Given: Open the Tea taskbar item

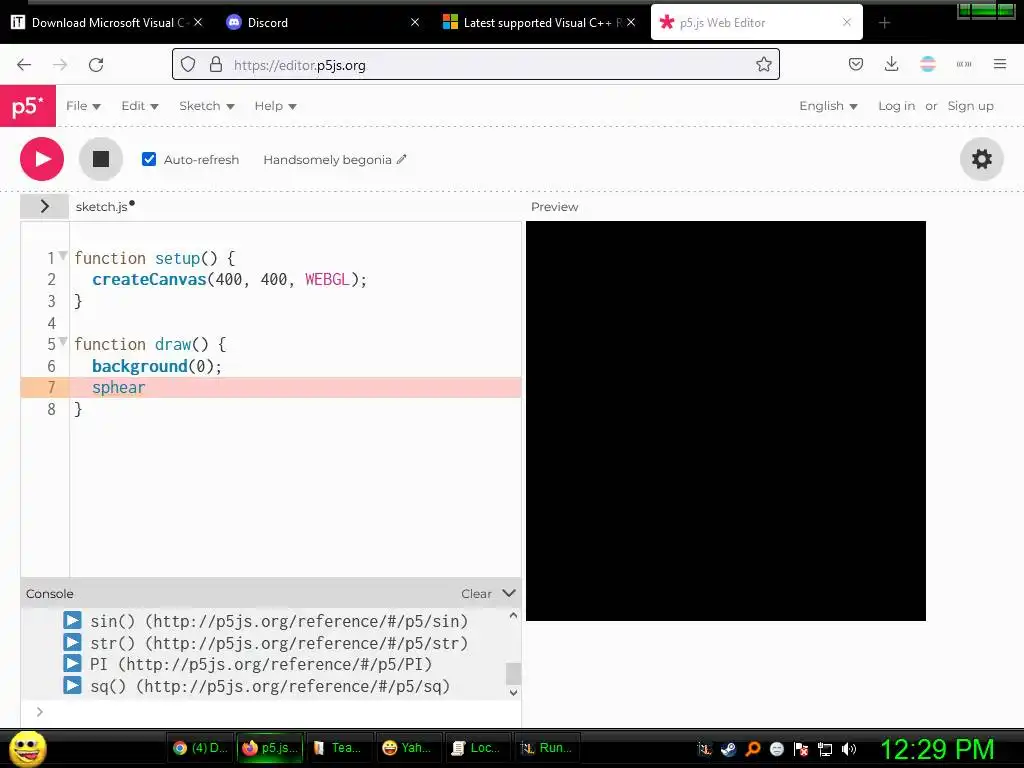Looking at the screenshot, I should [338, 748].
